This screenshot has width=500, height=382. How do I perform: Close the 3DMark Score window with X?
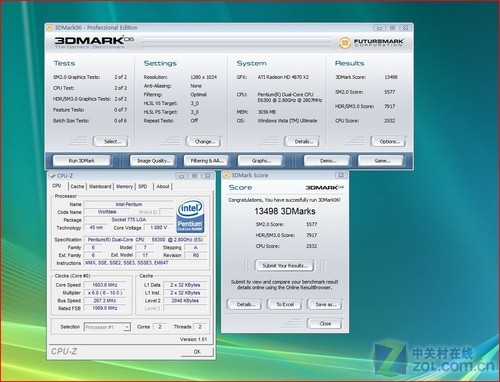click(x=341, y=175)
